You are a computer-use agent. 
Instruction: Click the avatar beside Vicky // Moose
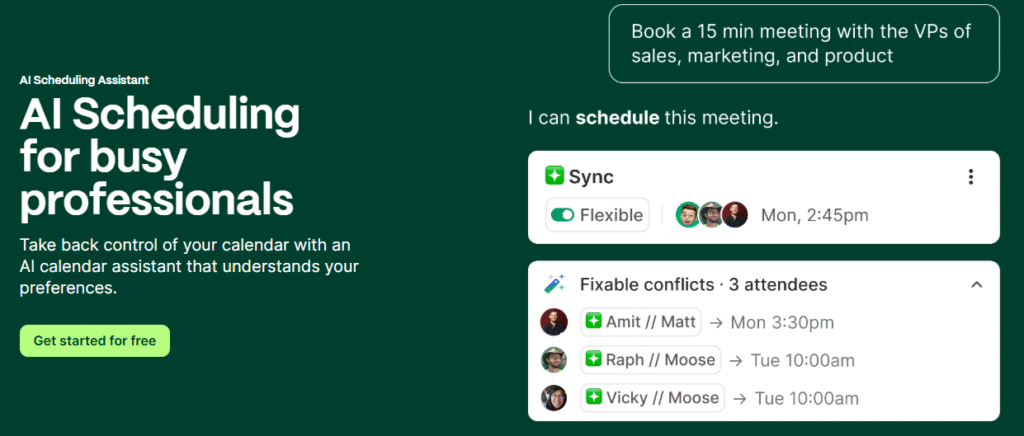point(554,398)
